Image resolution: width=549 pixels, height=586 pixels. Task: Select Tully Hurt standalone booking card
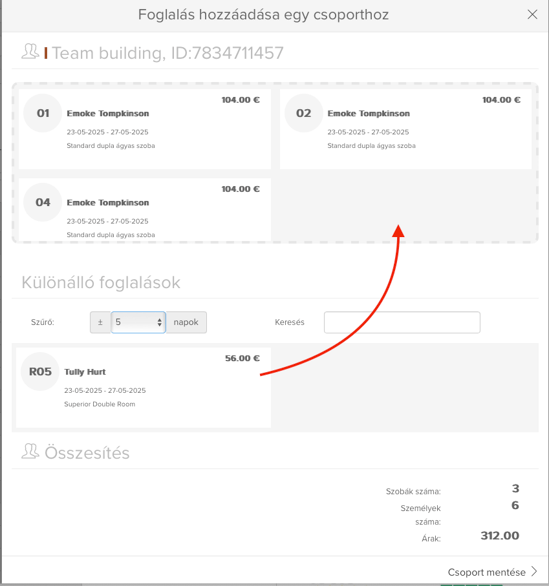click(x=144, y=388)
